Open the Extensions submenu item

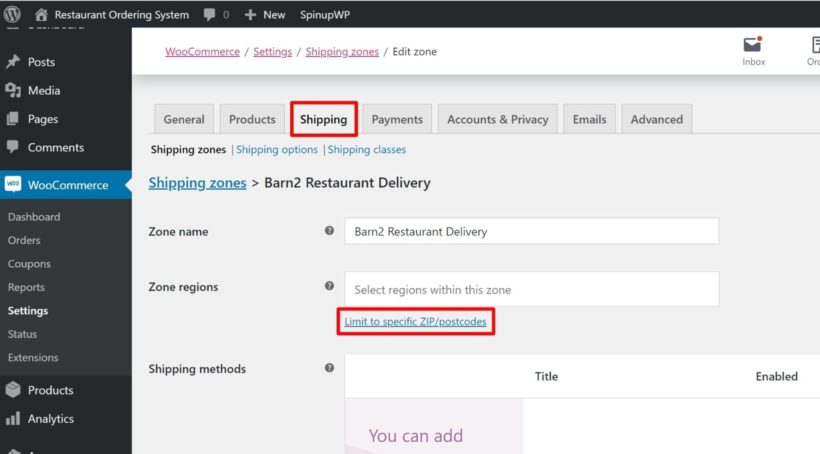[x=33, y=357]
